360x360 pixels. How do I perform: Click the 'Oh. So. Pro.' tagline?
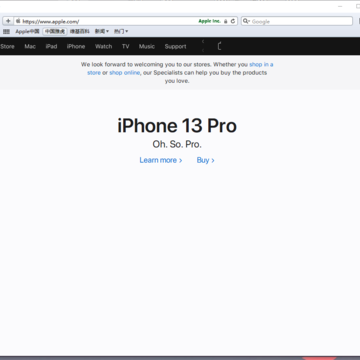coord(177,144)
